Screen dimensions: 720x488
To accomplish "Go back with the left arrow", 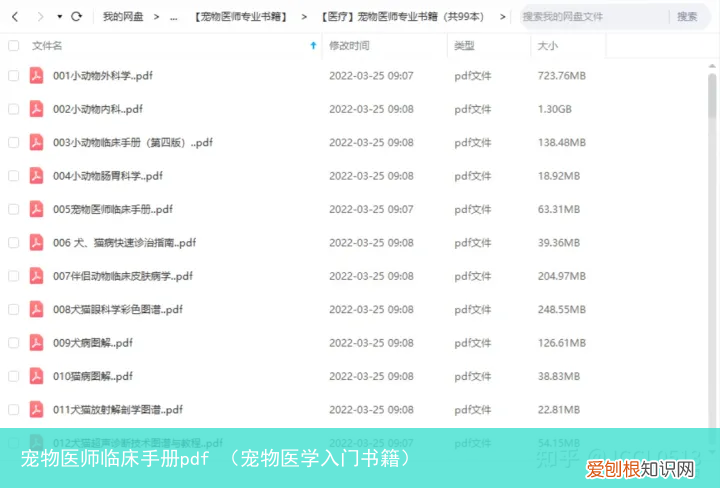I will click(15, 17).
